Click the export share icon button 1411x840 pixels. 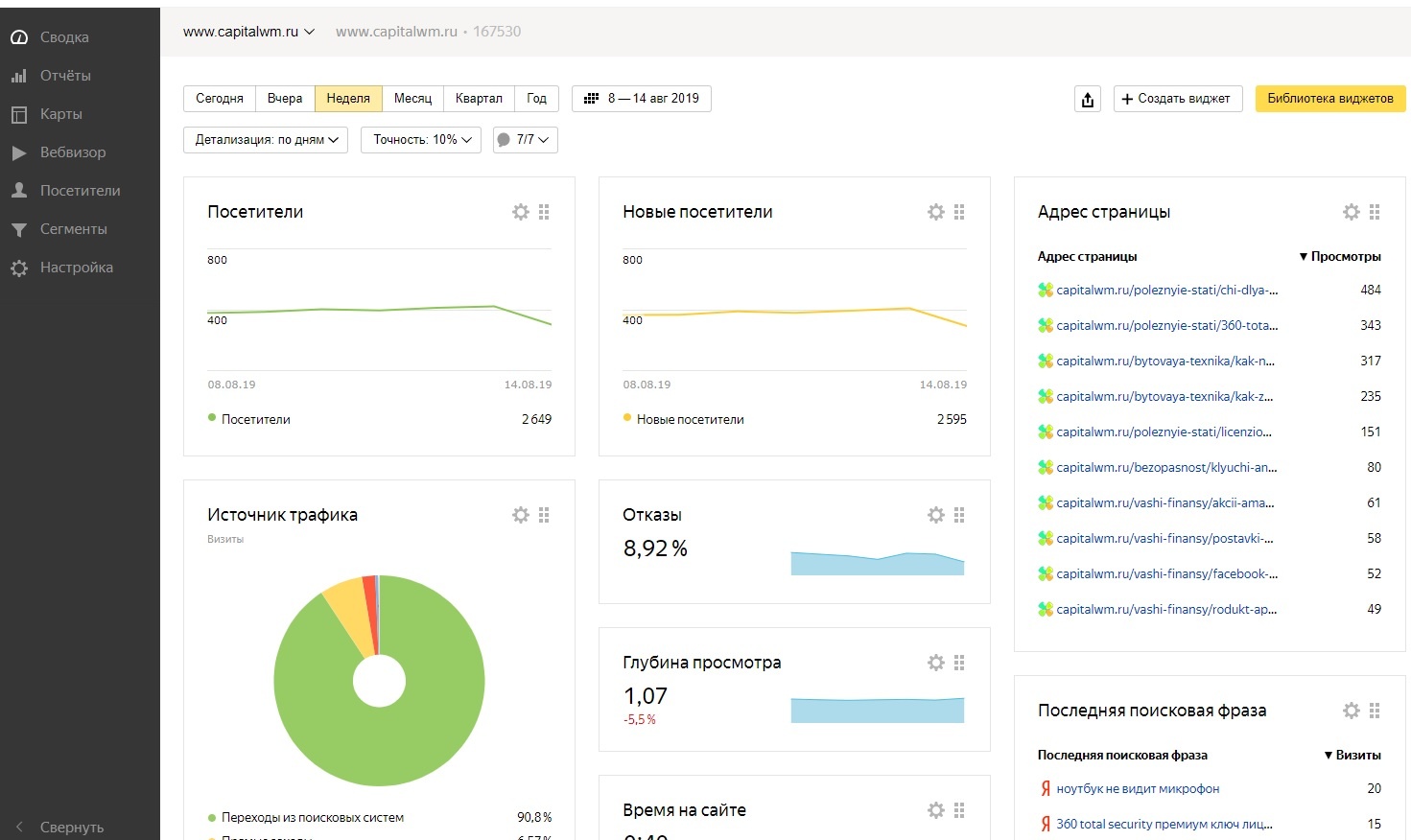(1087, 99)
